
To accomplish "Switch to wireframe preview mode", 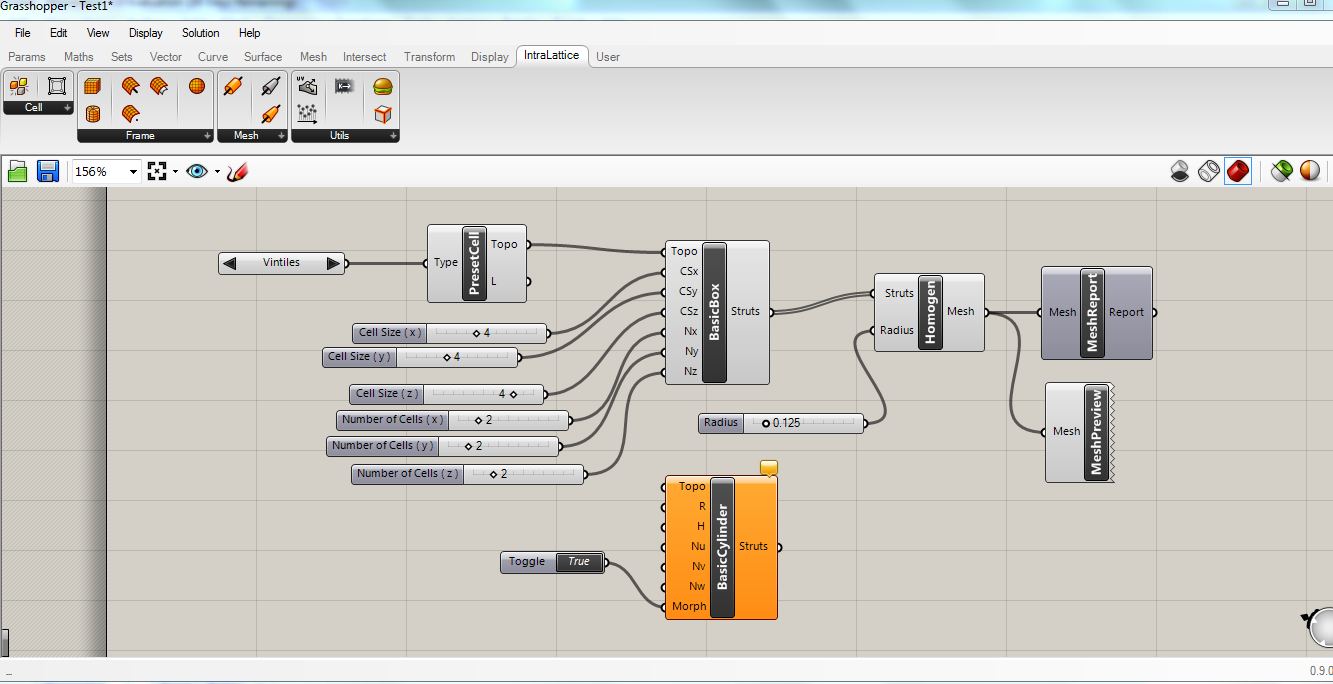I will (x=1209, y=172).
